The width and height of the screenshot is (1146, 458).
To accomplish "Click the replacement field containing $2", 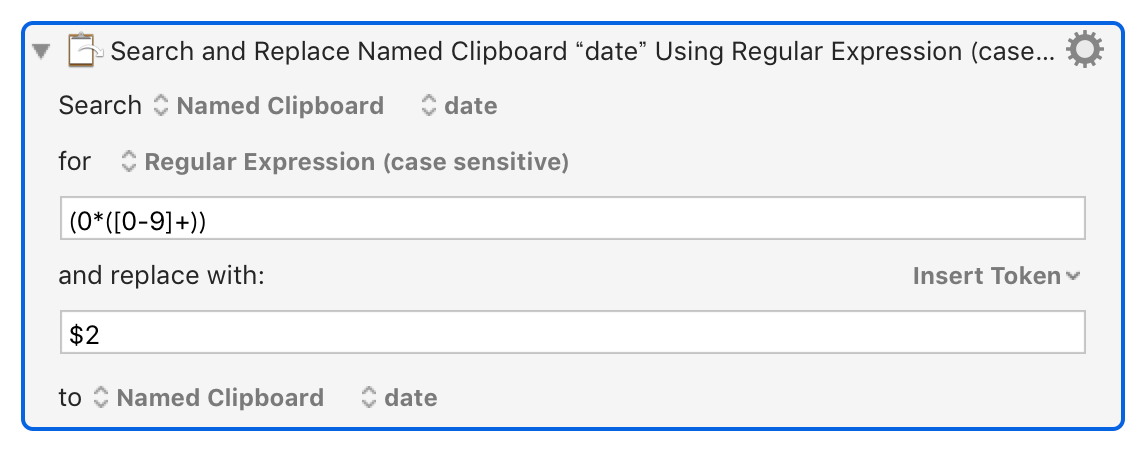I will (x=572, y=332).
